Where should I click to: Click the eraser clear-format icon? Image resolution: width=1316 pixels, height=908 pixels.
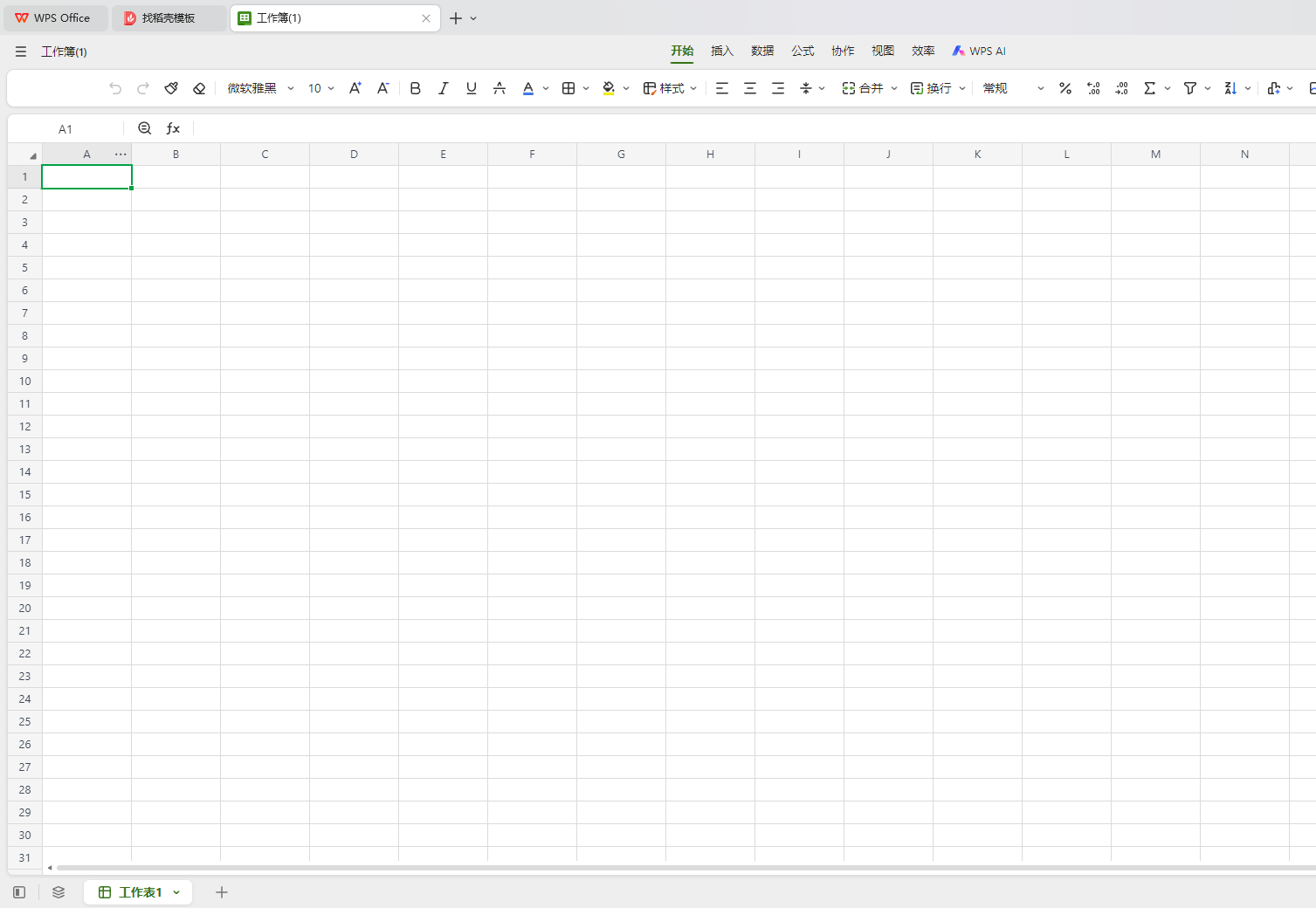[x=199, y=88]
